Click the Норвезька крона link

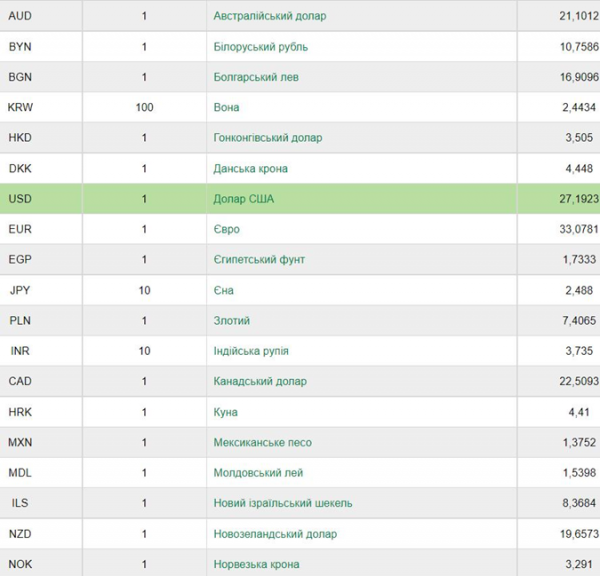pos(256,565)
